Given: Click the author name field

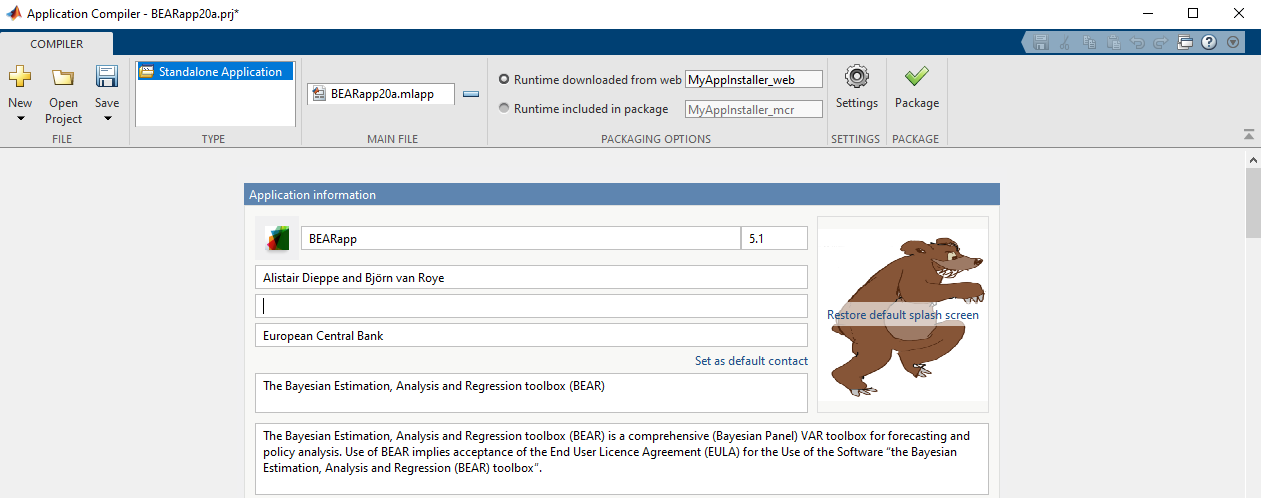Looking at the screenshot, I should click(x=531, y=277).
